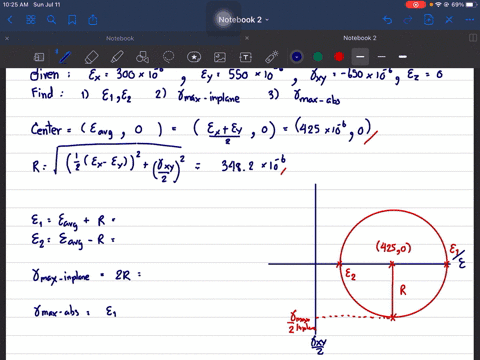Select the Text box tool
Screen dimensions: 480x360
246,57
